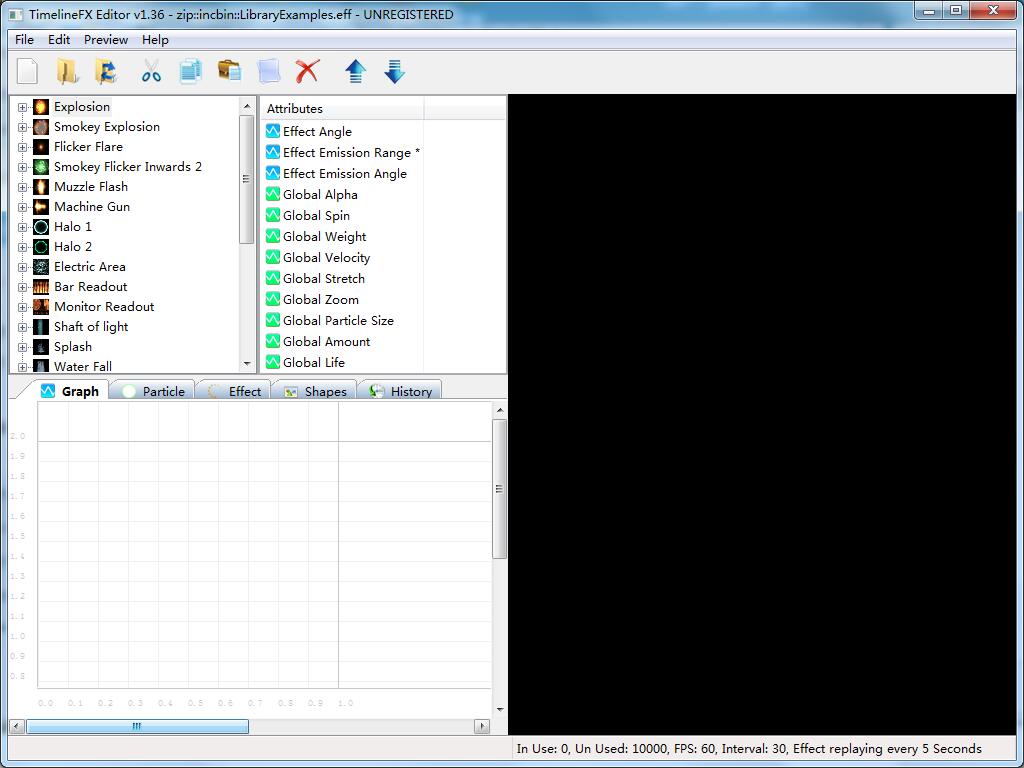This screenshot has height=768, width=1024.
Task: Expand the Flicker Flare tree node
Action: 22,148
